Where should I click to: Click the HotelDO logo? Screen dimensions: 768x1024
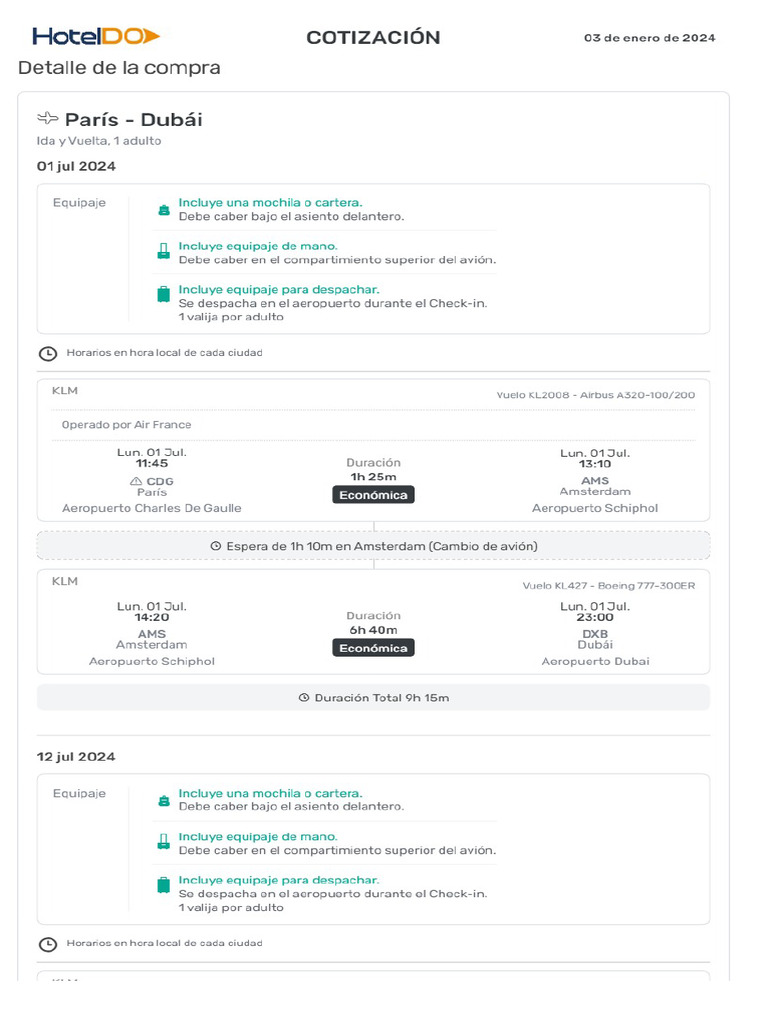pos(96,37)
